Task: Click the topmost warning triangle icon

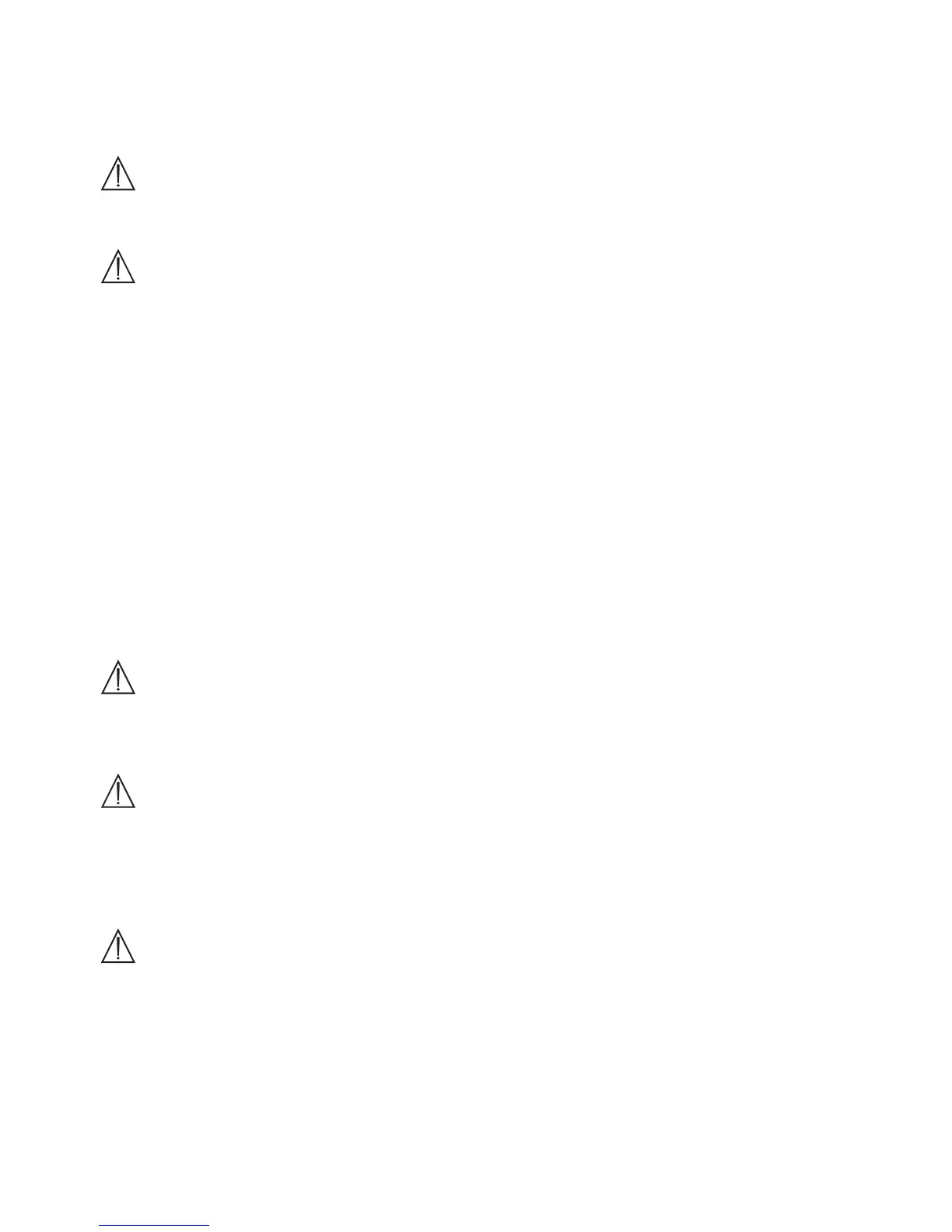Action: (118, 173)
